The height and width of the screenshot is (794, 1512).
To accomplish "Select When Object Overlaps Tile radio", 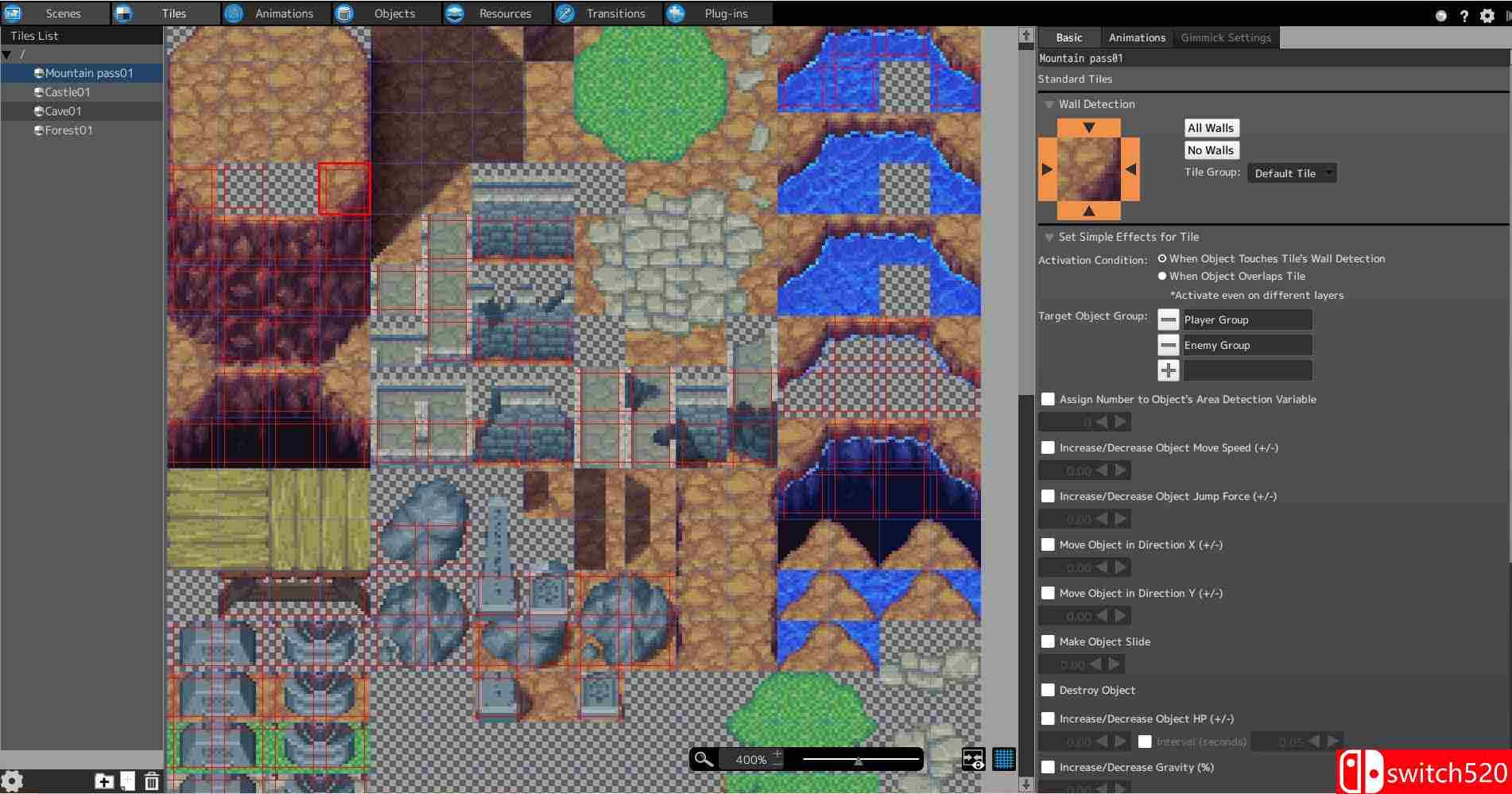I will coord(1162,276).
